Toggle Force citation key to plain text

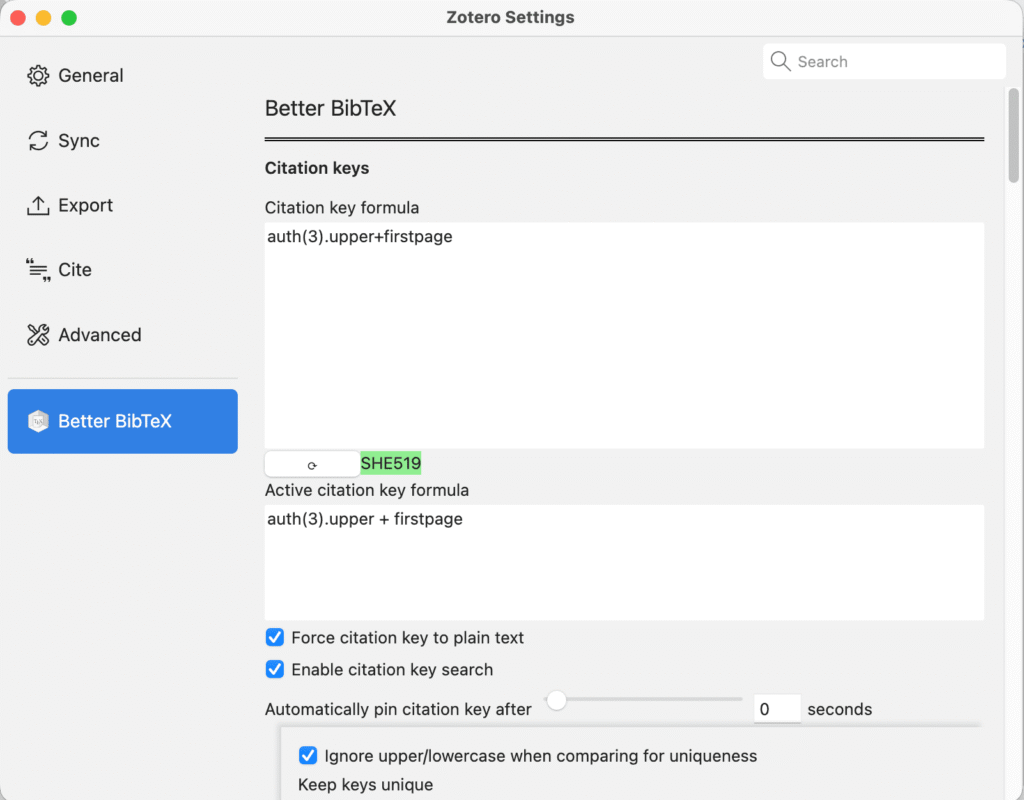274,637
